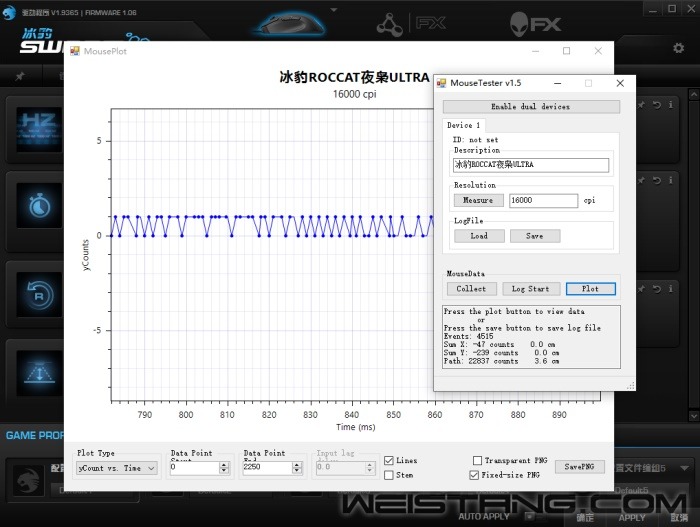Click the Collect mouse data button
This screenshot has width=700, height=527.
tap(471, 289)
